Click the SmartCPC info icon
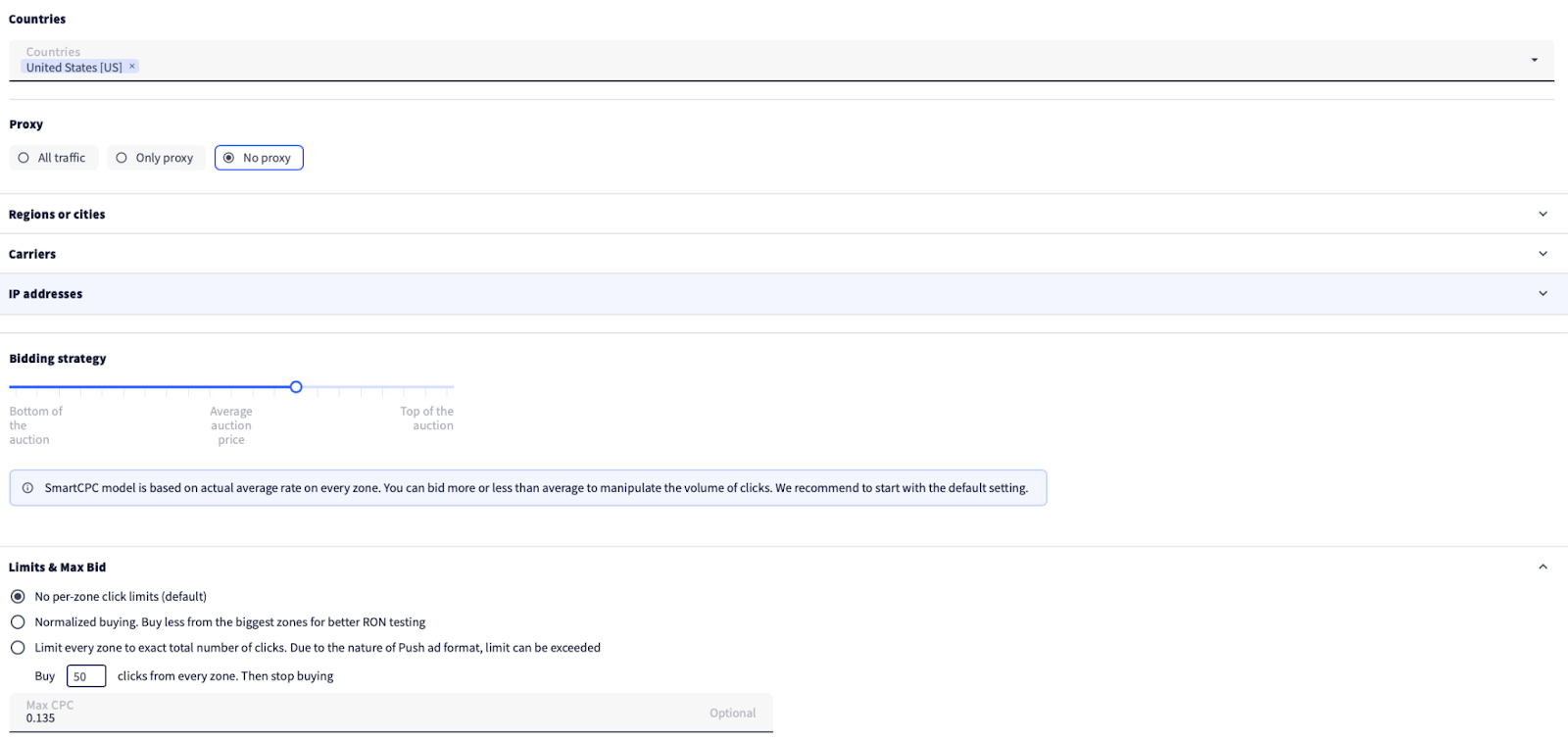This screenshot has width=1568, height=741. (x=27, y=488)
